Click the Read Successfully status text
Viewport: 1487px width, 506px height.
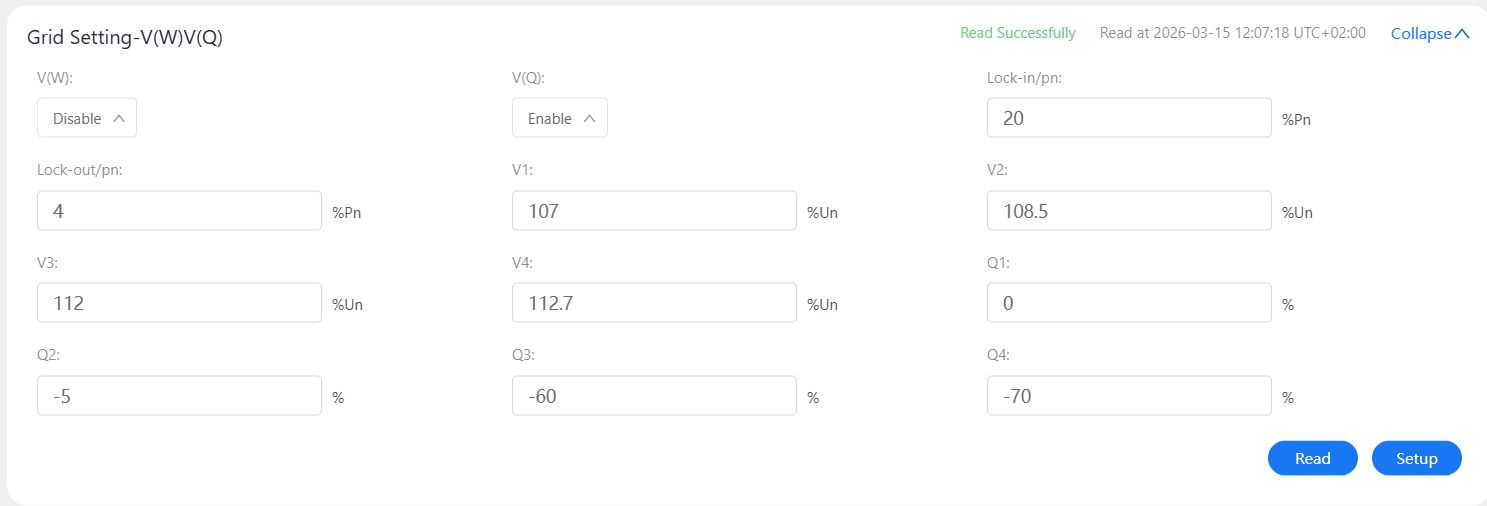1017,33
